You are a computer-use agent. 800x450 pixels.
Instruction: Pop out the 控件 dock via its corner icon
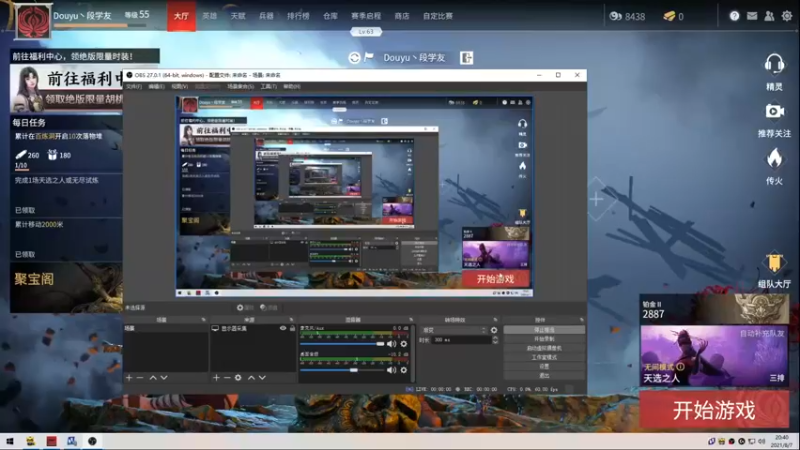(x=582, y=320)
